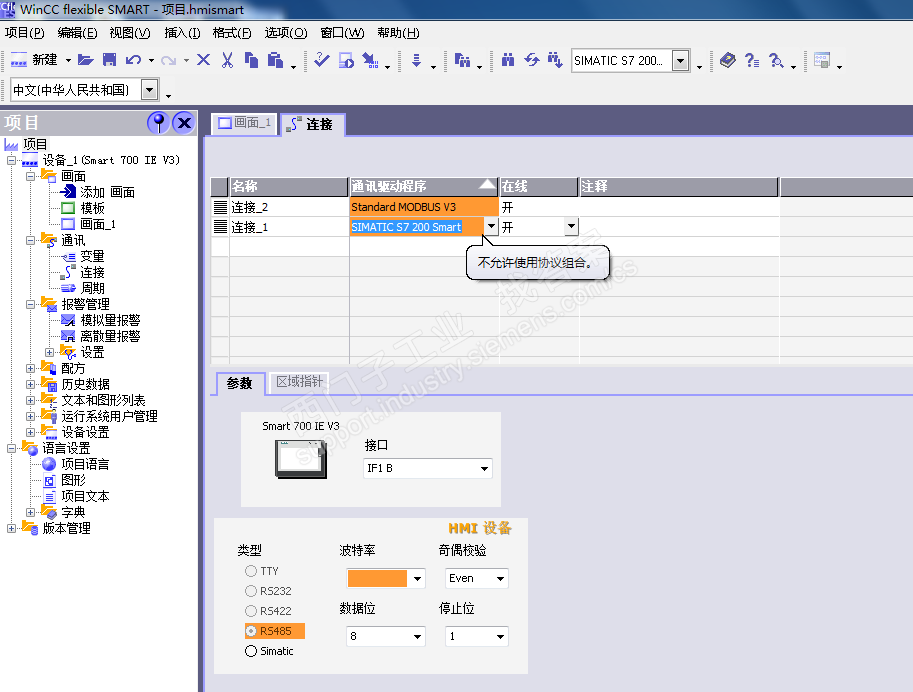Image resolution: width=913 pixels, height=692 pixels.
Task: Save project with the floppy disk icon
Action: 109,60
